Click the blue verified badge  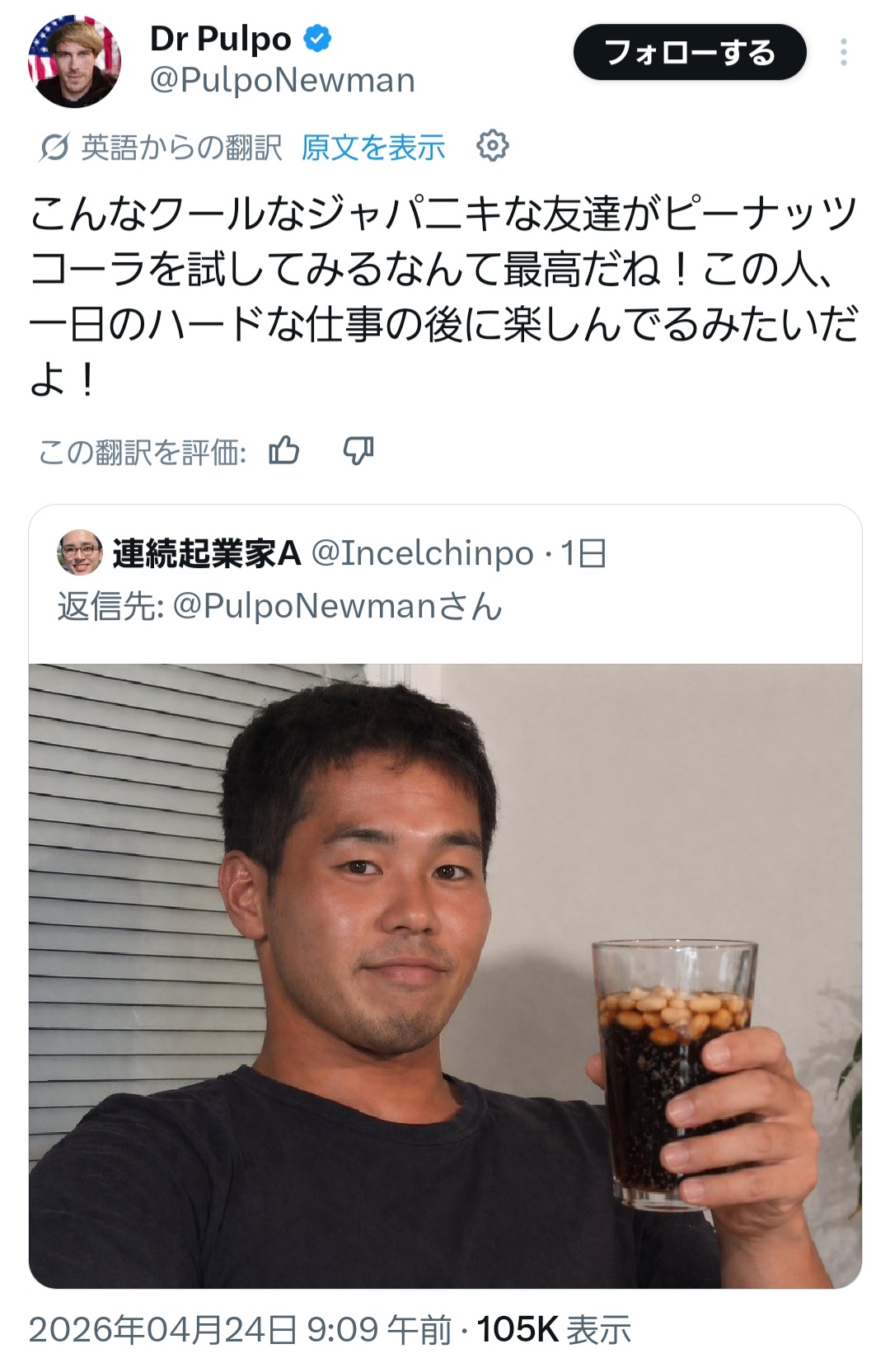tap(318, 39)
